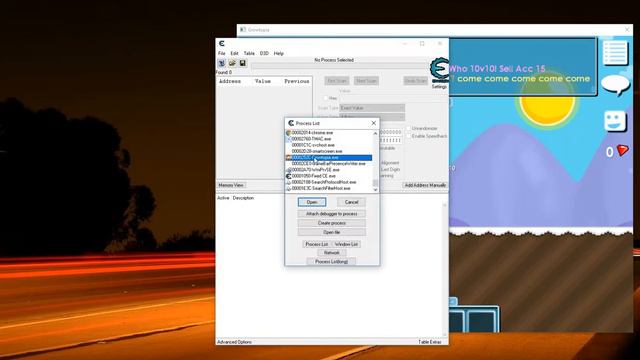
Task: Click scroll up arrow in process list
Action: 375,133
